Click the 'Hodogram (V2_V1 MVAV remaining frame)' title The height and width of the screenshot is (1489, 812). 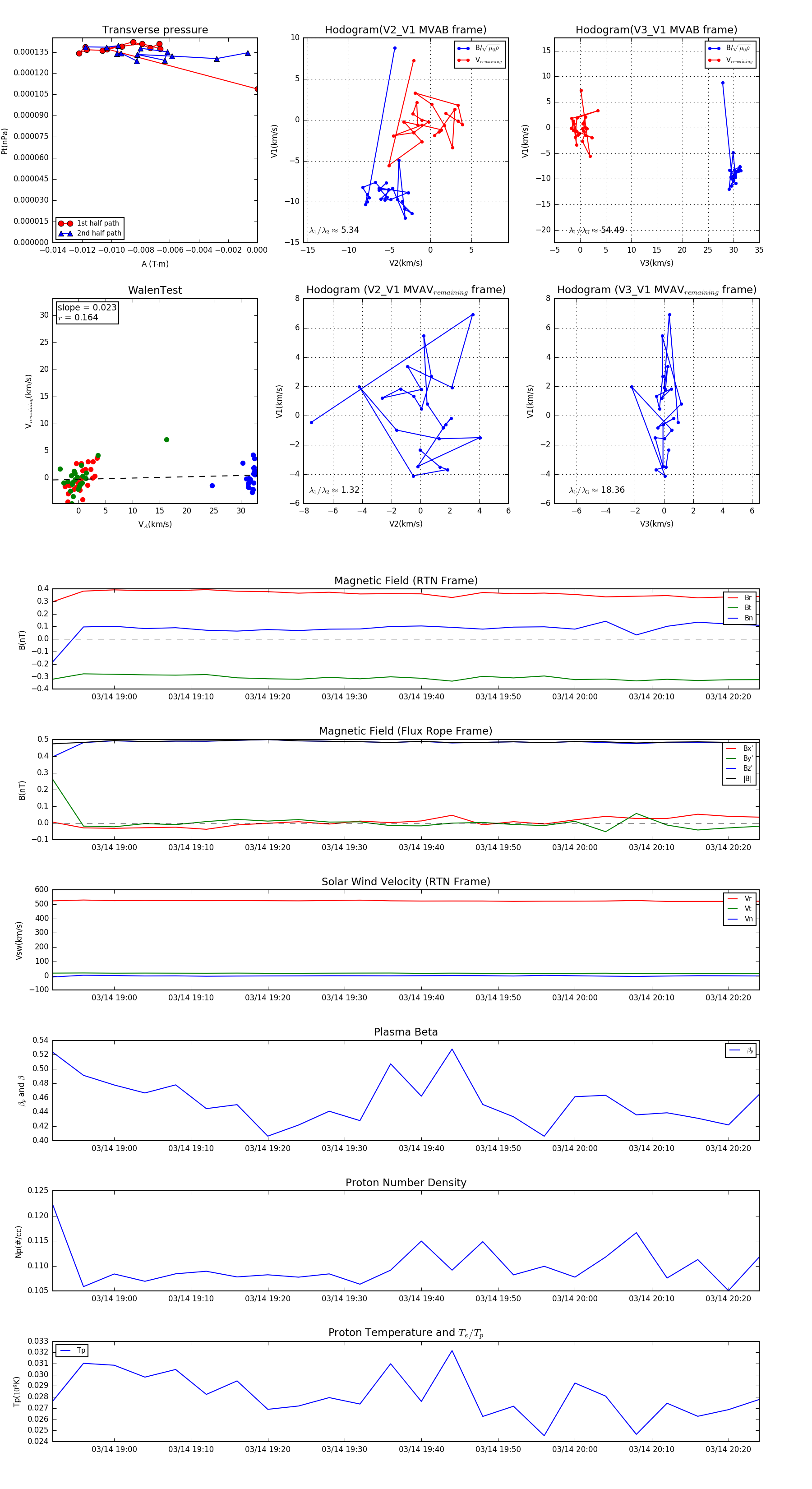(406, 290)
